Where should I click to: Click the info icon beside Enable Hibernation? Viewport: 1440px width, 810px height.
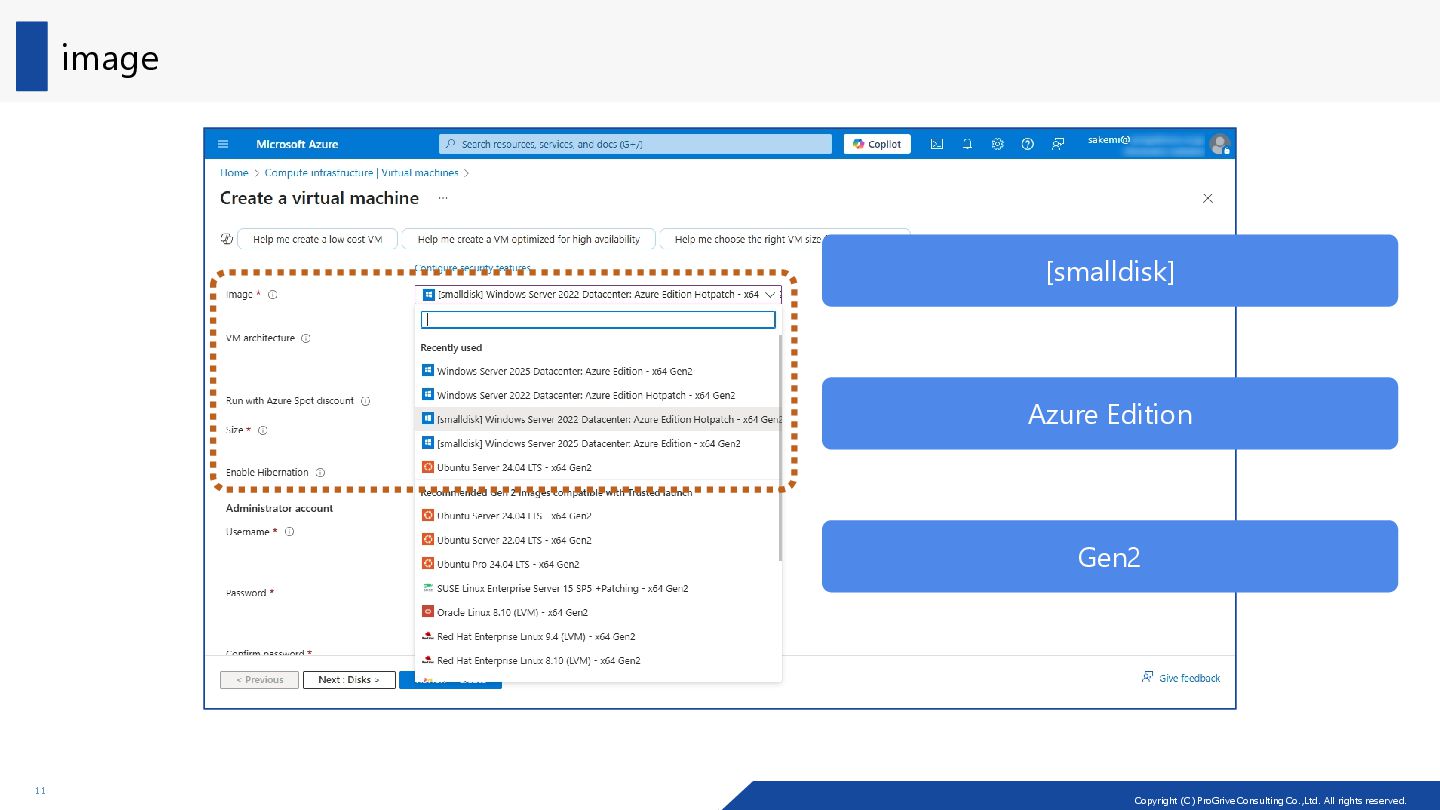pos(320,472)
